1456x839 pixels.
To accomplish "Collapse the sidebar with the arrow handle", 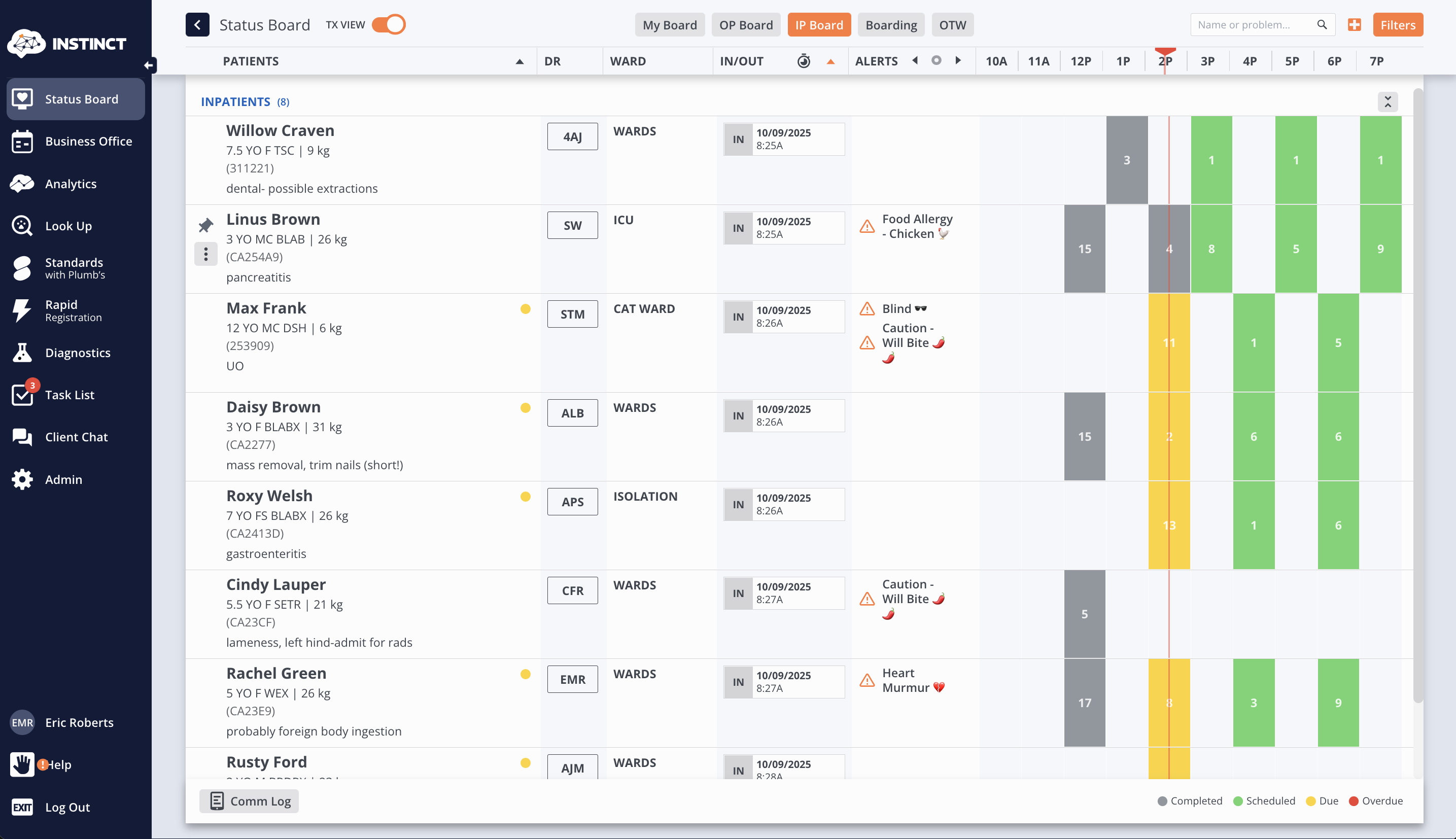I will 149,65.
